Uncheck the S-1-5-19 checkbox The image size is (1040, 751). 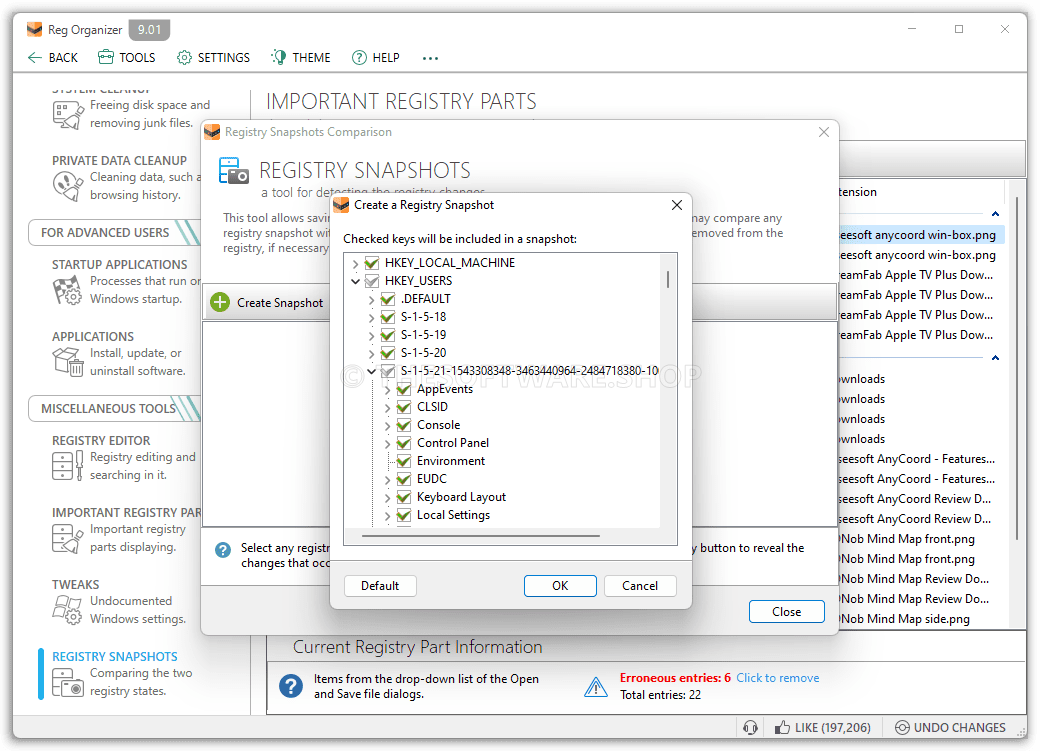pyautogui.click(x=387, y=334)
